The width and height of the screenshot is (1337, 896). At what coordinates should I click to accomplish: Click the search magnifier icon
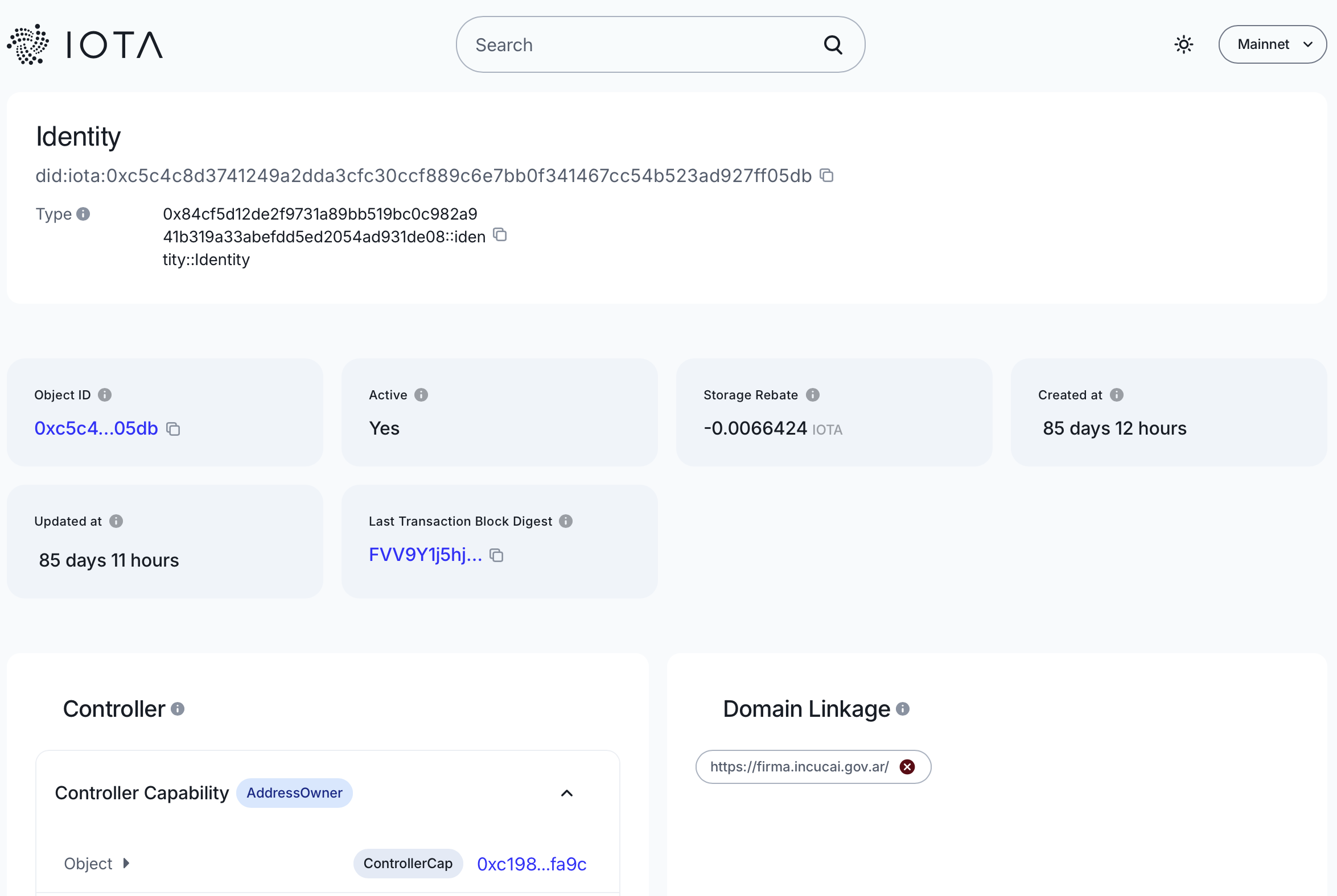pyautogui.click(x=833, y=44)
